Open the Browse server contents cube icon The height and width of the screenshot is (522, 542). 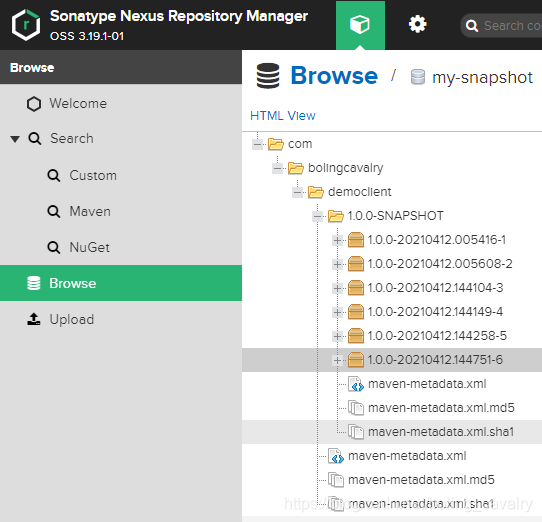(x=360, y=25)
